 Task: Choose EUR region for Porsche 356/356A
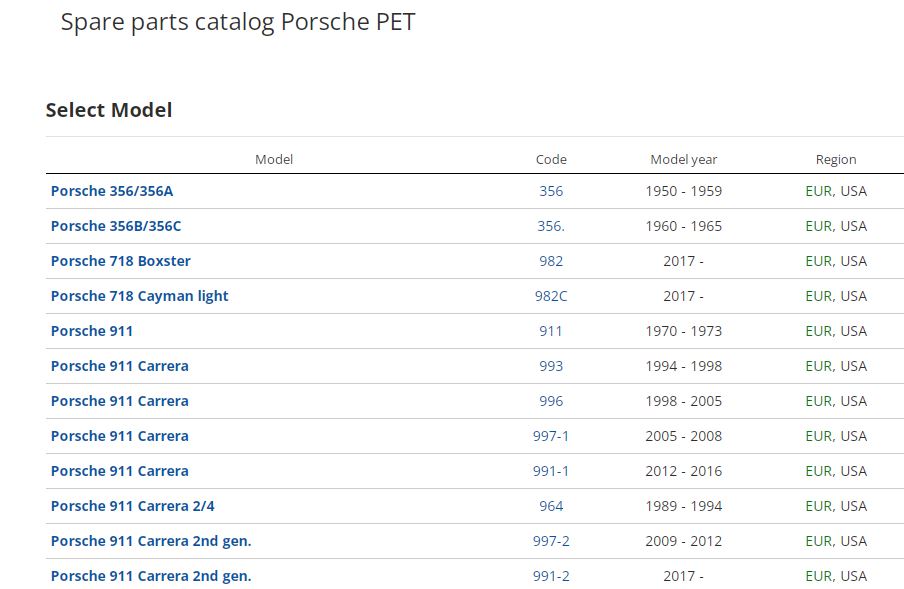click(x=818, y=191)
